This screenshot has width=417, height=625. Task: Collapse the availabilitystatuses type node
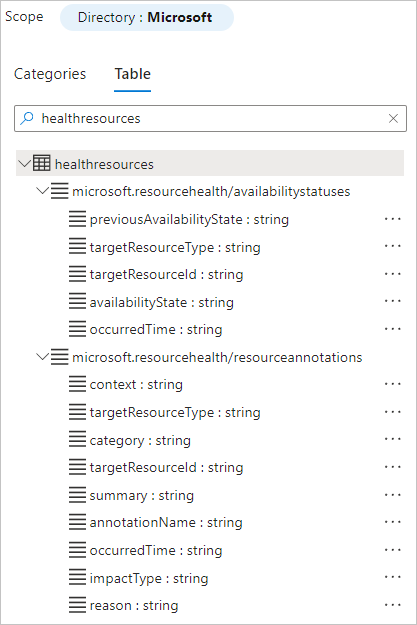(x=42, y=191)
